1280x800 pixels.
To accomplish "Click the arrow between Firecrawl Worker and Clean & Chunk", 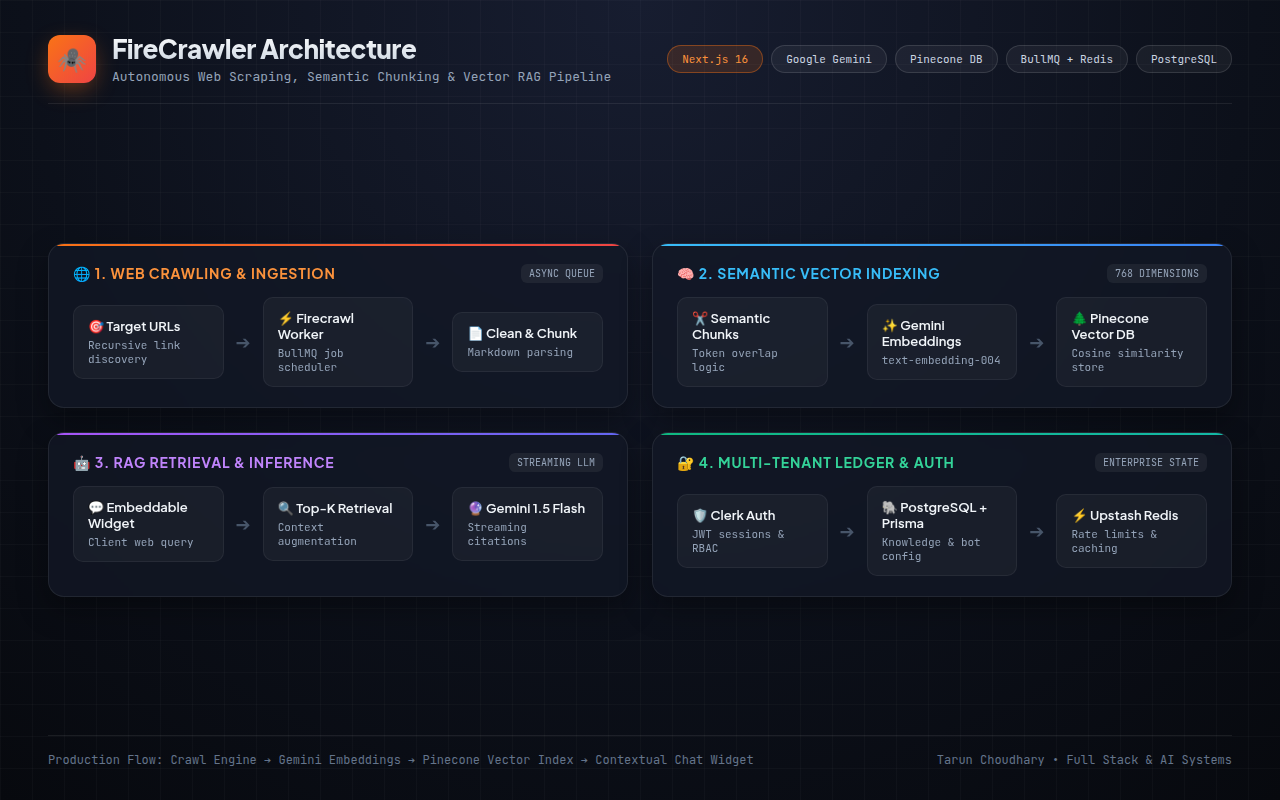I will (432, 342).
